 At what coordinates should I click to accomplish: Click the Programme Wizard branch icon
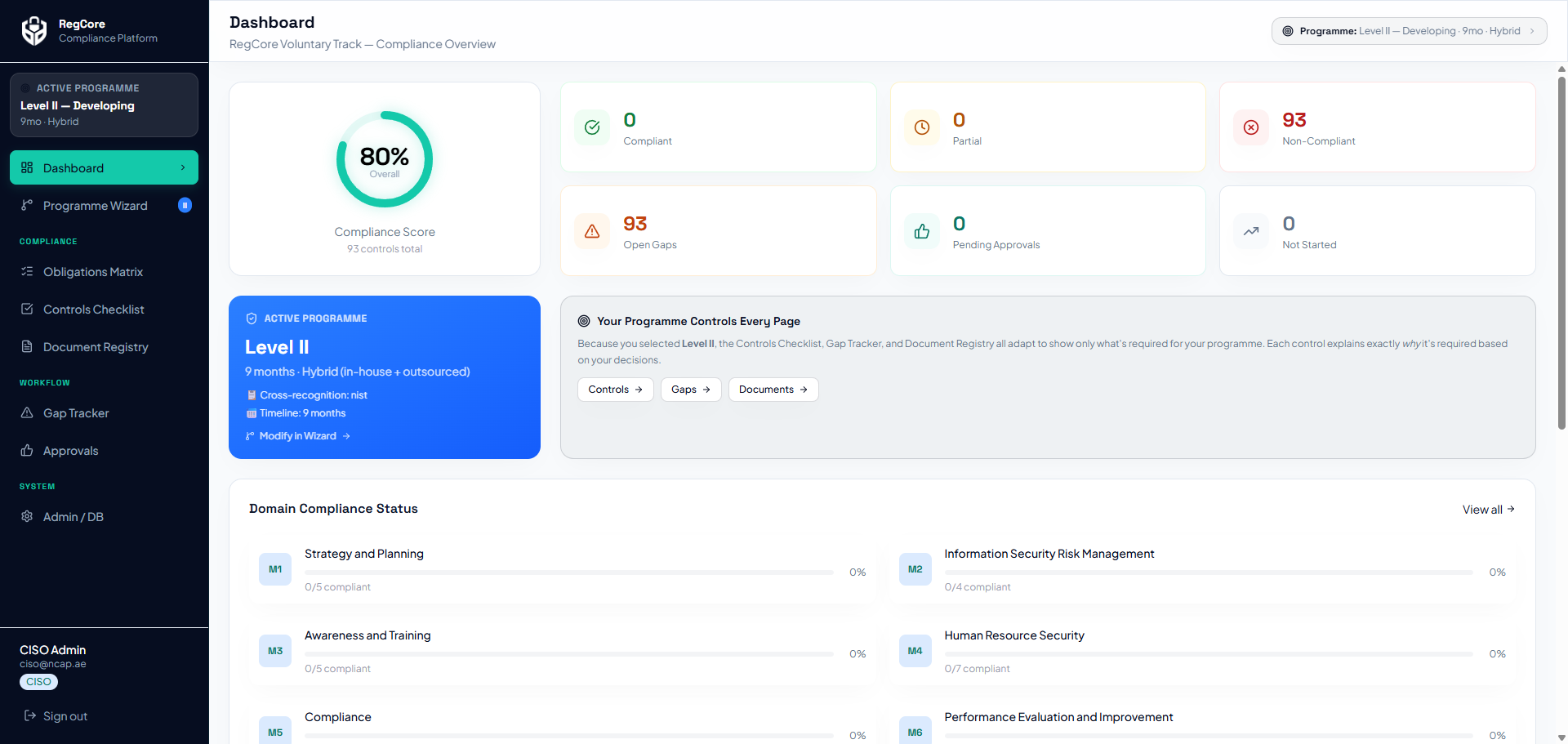pyautogui.click(x=27, y=205)
